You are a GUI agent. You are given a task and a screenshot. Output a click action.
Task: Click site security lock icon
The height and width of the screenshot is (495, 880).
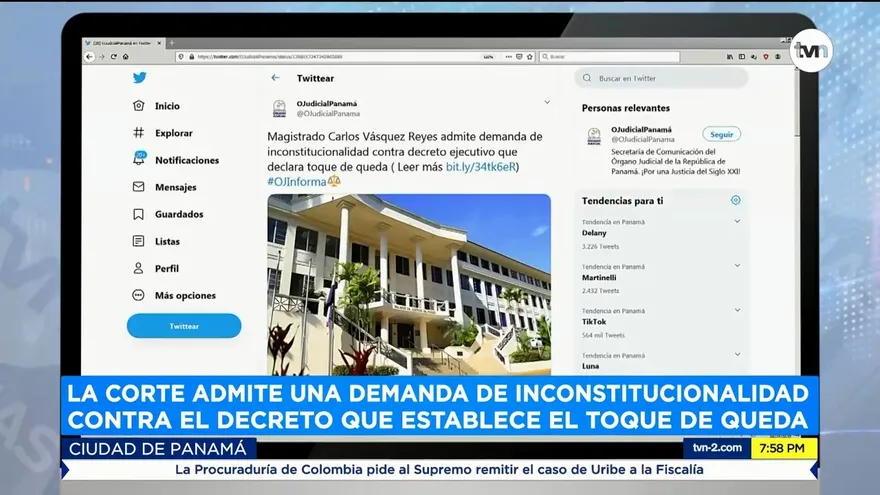pyautogui.click(x=192, y=57)
